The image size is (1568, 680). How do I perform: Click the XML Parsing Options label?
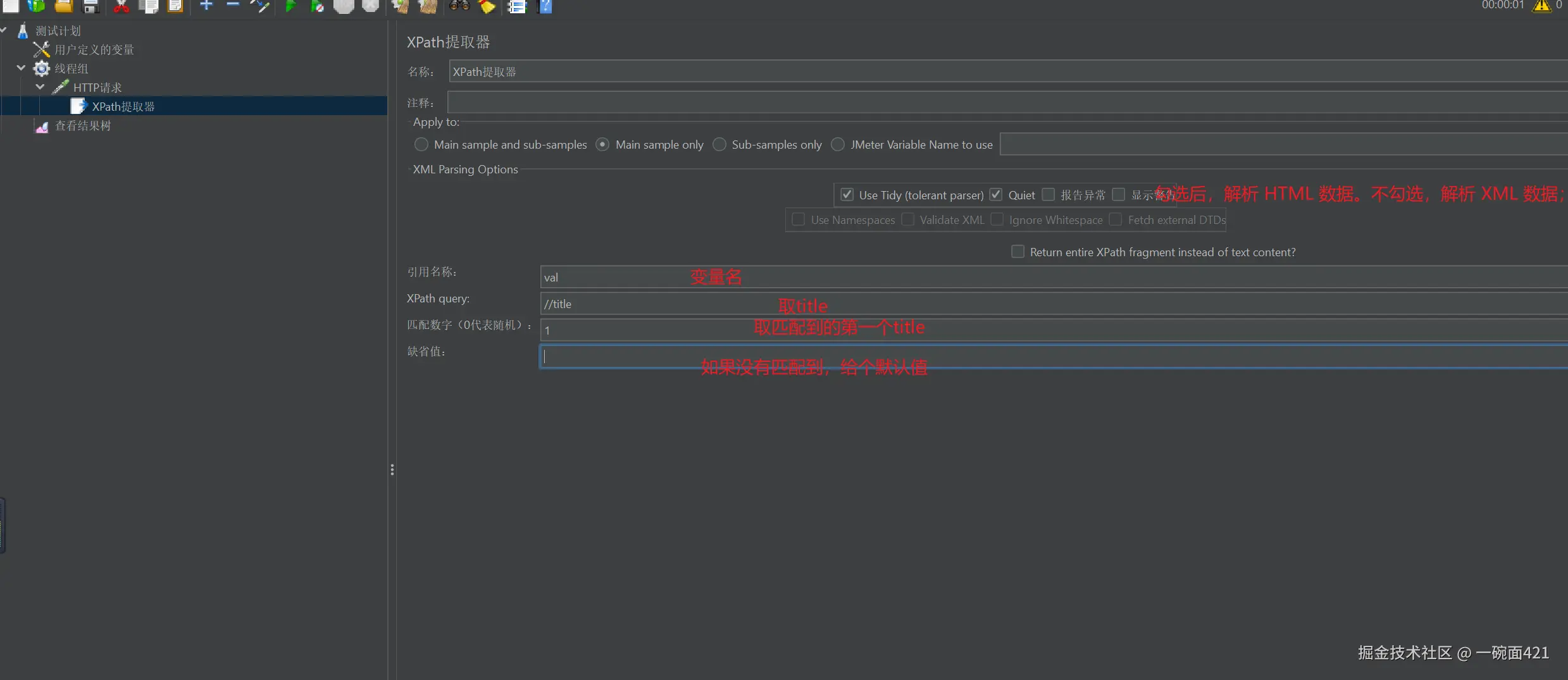tap(465, 170)
